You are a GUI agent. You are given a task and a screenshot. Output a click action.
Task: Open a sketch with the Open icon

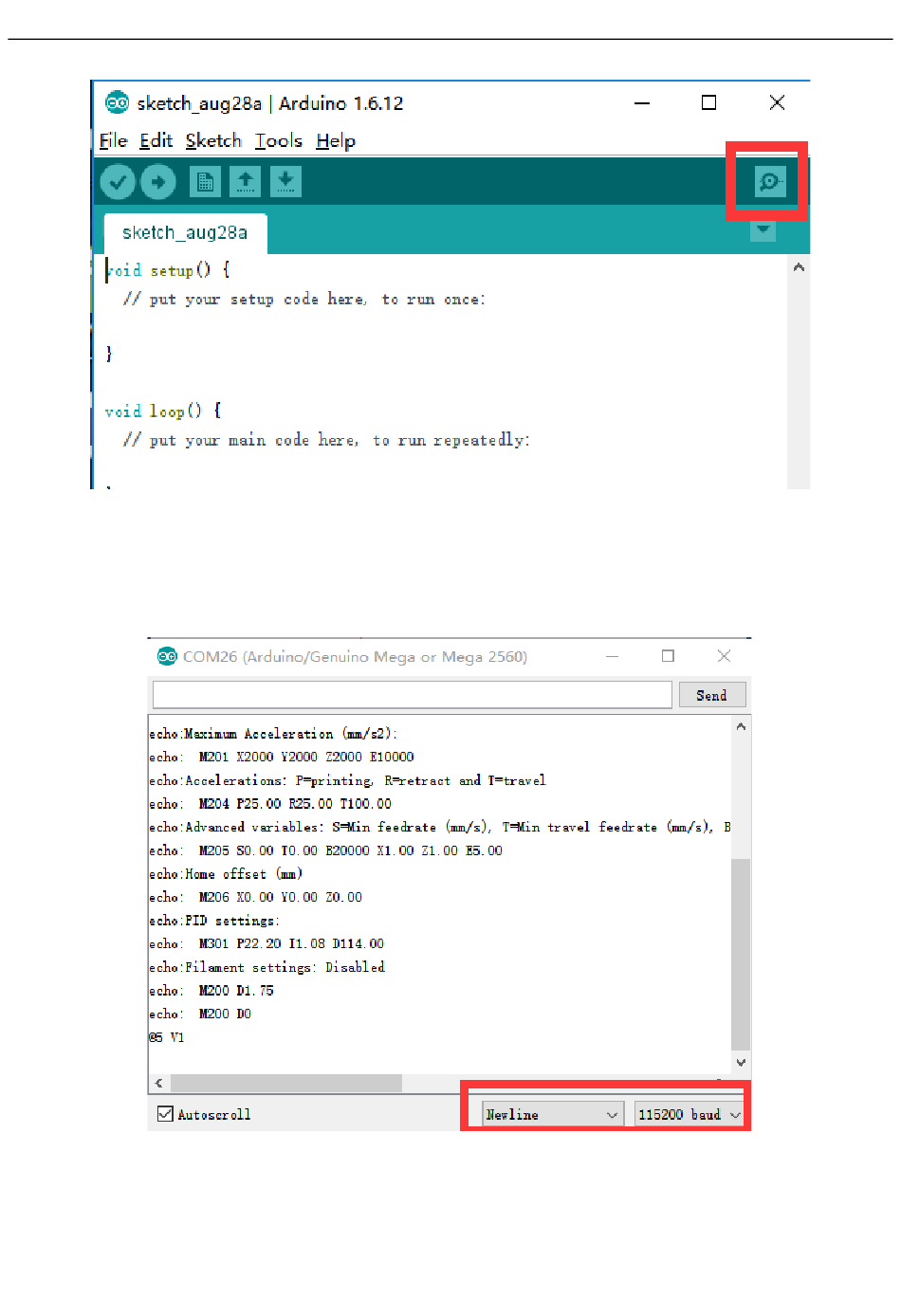(x=246, y=181)
